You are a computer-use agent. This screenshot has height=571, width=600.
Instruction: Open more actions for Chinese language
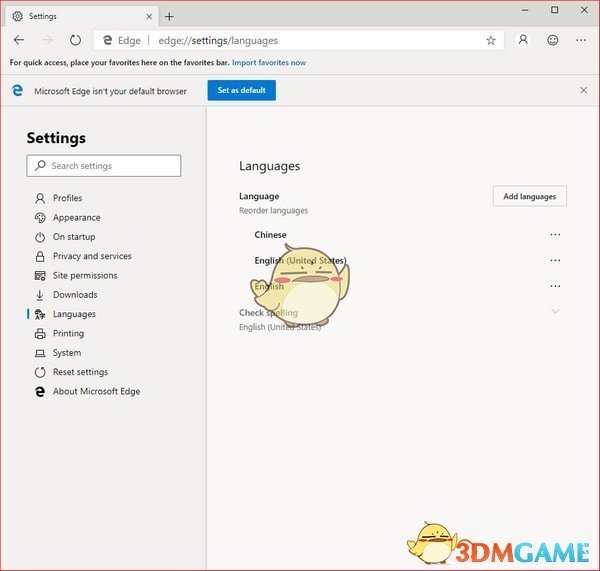coord(555,235)
